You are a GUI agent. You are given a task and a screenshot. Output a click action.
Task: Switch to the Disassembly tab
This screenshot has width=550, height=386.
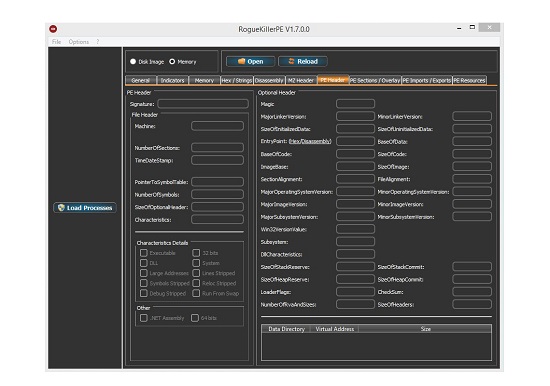pyautogui.click(x=269, y=80)
